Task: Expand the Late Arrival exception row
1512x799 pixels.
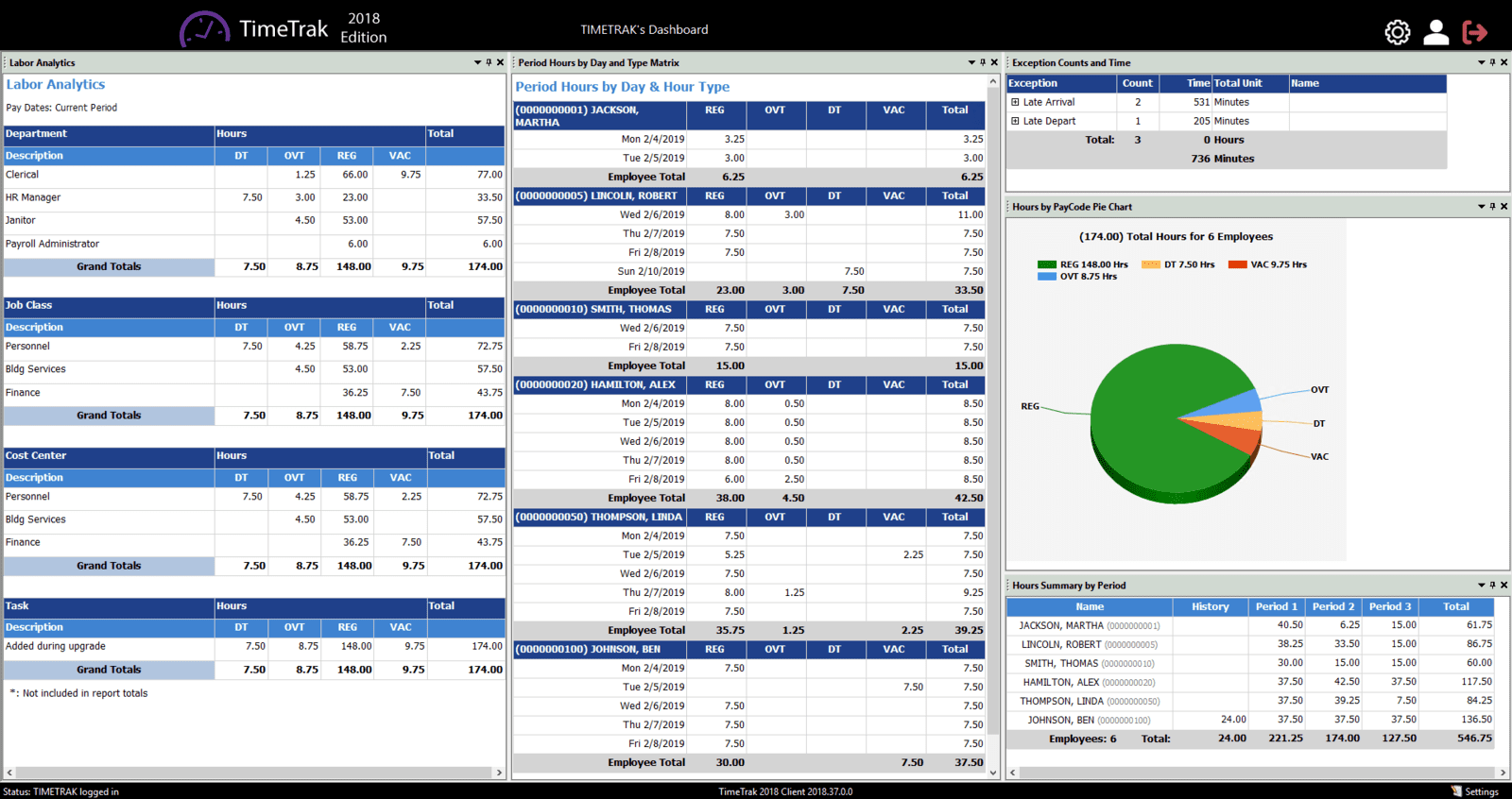Action: (x=1015, y=102)
